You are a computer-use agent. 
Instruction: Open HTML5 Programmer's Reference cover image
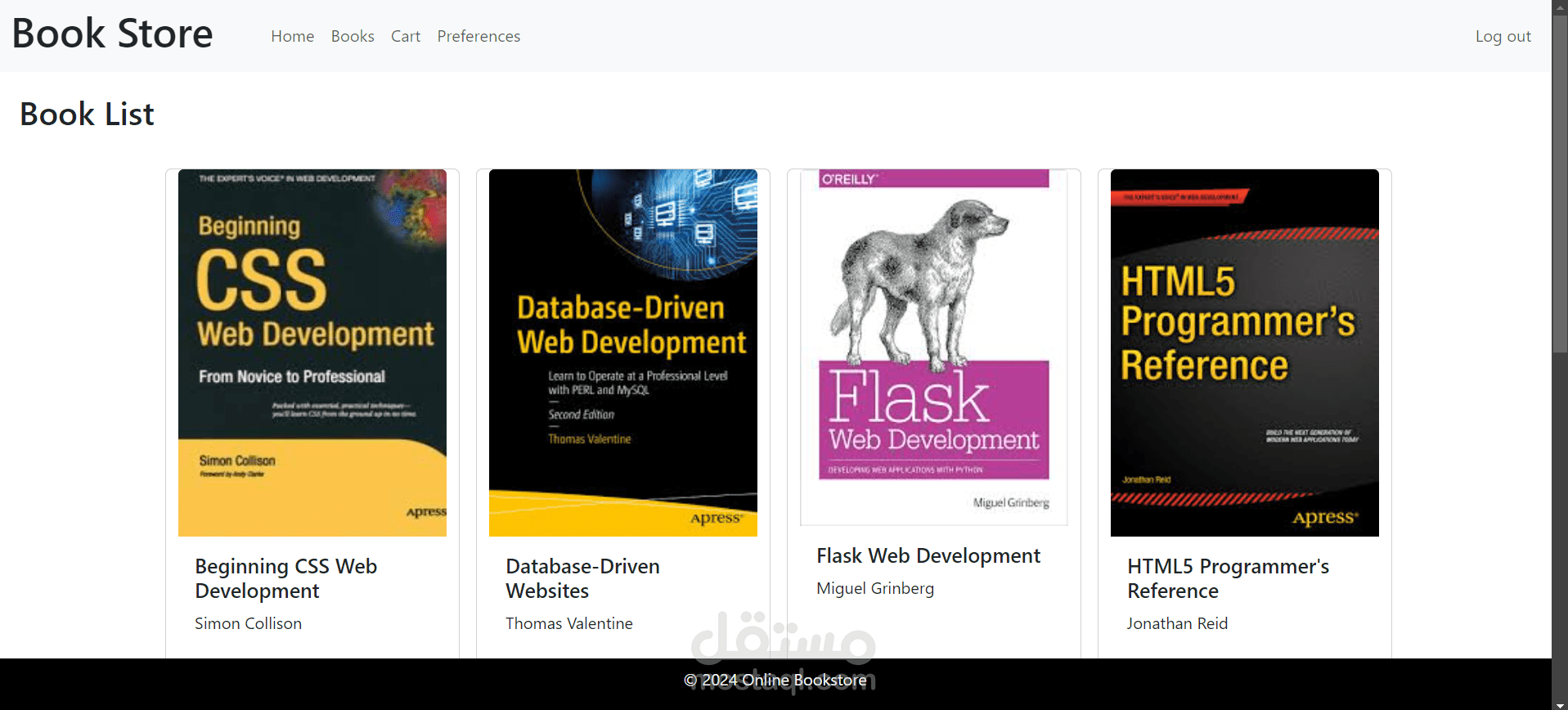tap(1245, 353)
